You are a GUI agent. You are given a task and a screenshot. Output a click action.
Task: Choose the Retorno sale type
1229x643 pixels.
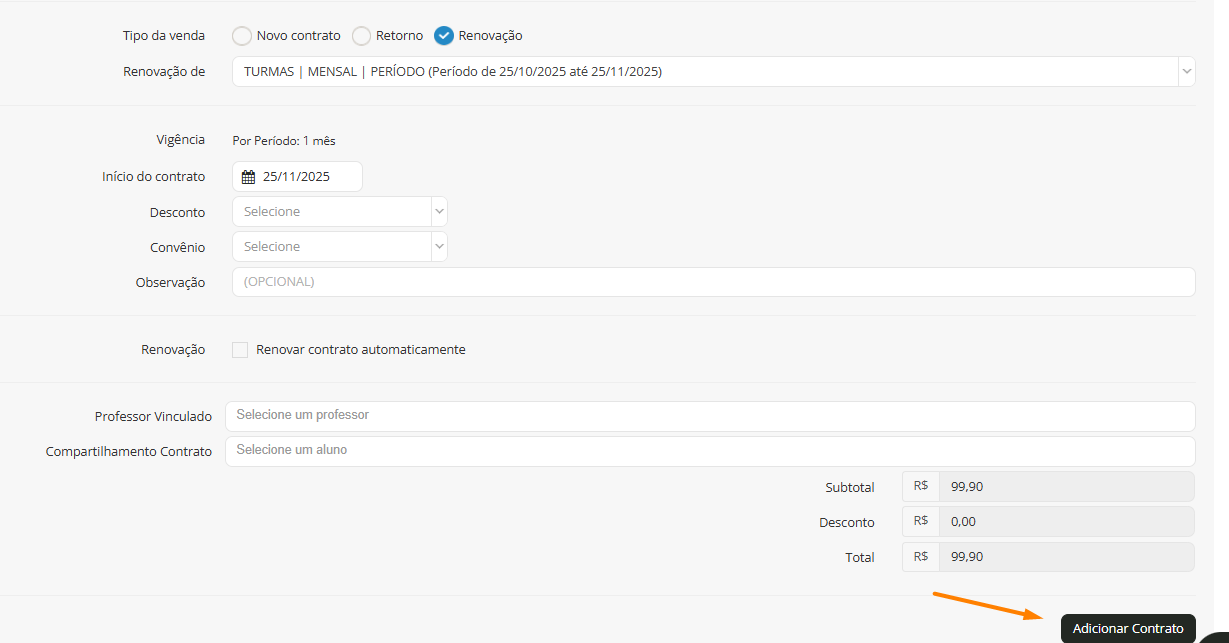pos(361,36)
